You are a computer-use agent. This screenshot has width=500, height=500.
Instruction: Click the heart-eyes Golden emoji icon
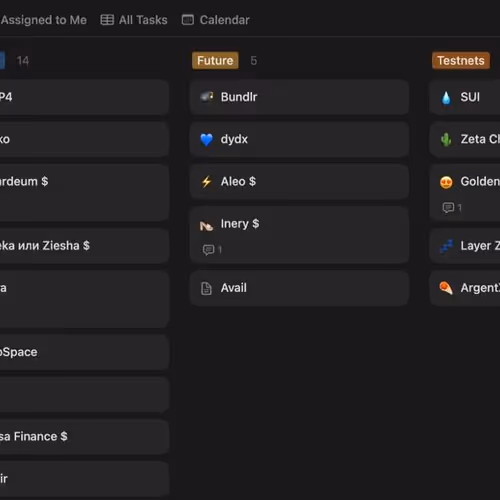(x=446, y=182)
